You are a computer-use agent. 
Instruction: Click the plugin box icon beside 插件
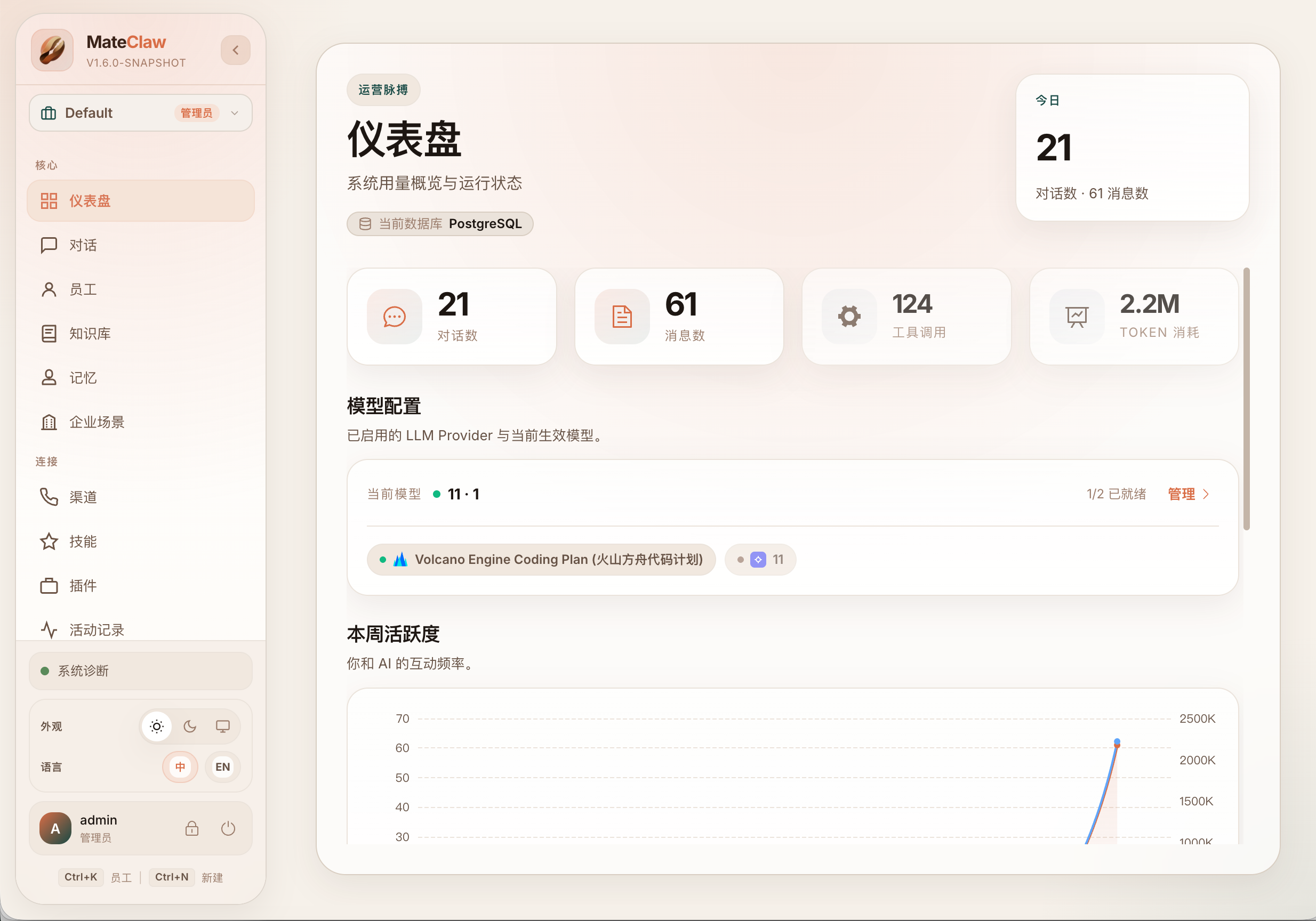coord(49,585)
